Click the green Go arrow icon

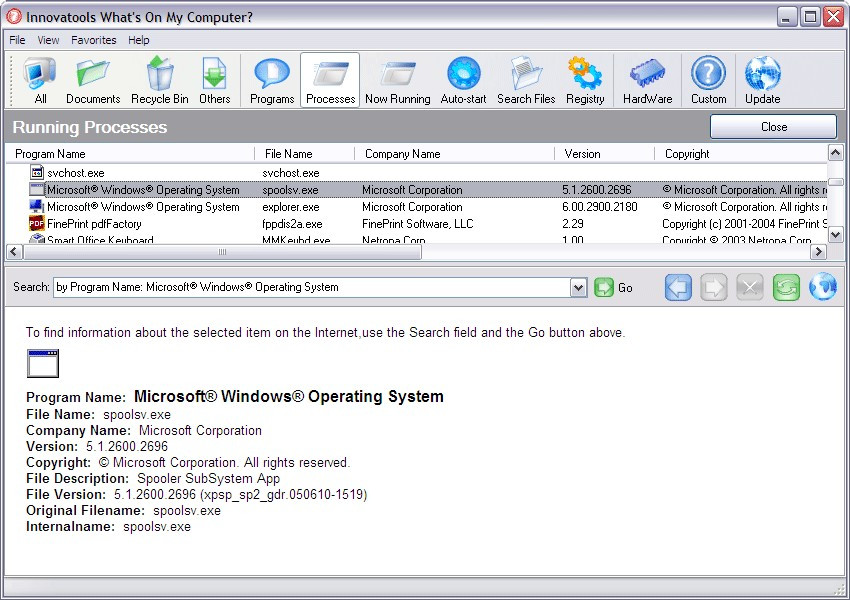[603, 287]
